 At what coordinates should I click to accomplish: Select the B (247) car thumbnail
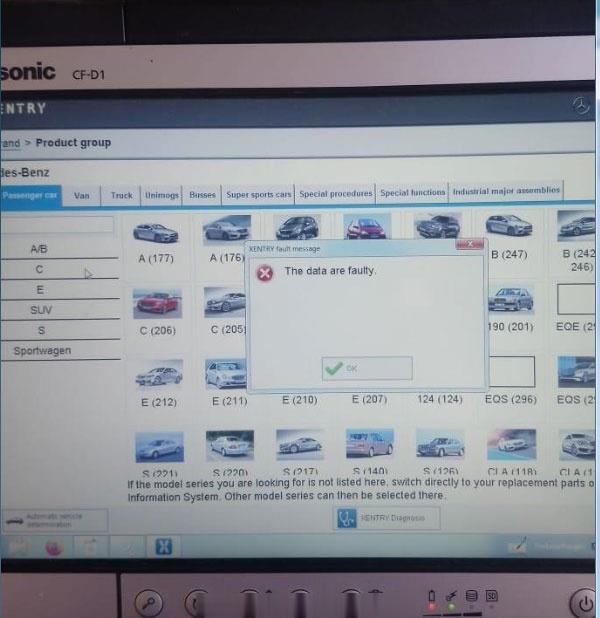509,226
